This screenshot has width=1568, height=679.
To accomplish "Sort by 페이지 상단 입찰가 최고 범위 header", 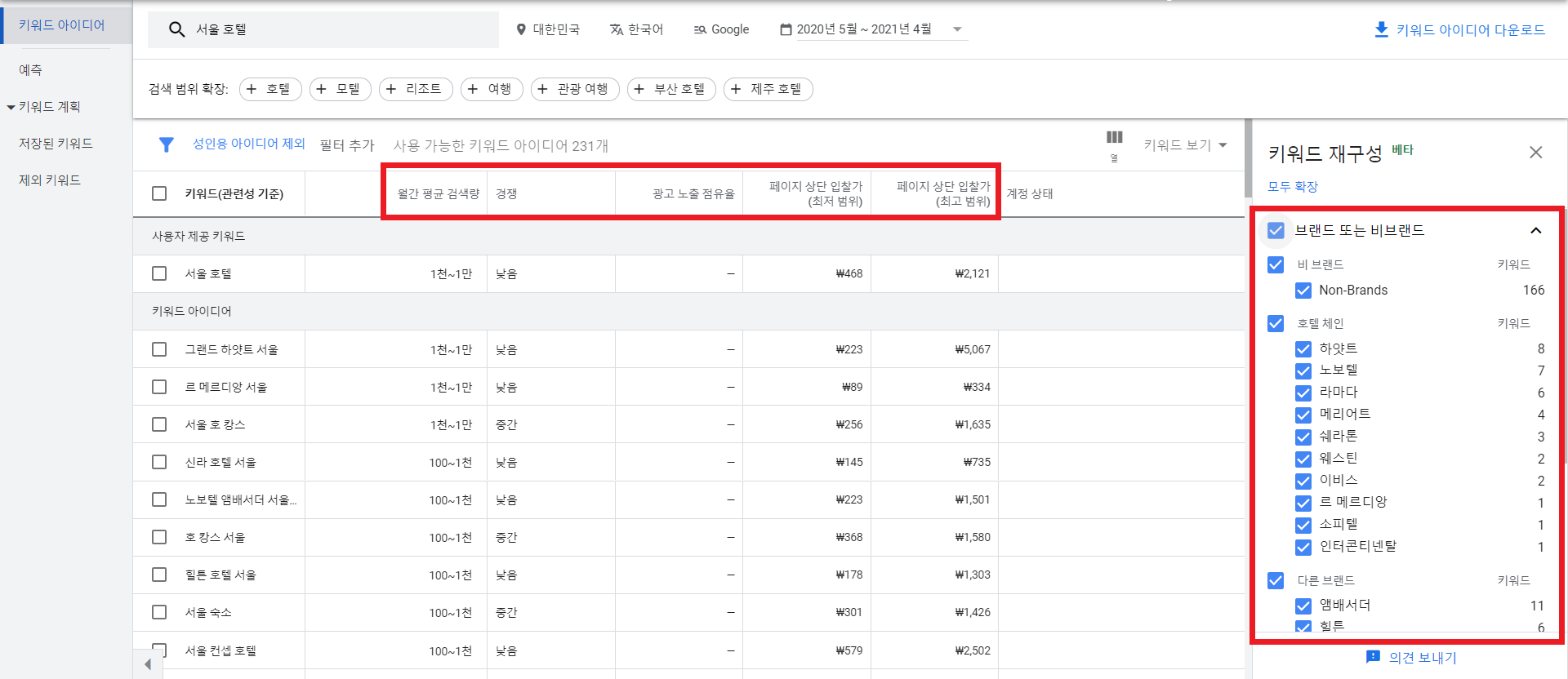I will tap(943, 193).
